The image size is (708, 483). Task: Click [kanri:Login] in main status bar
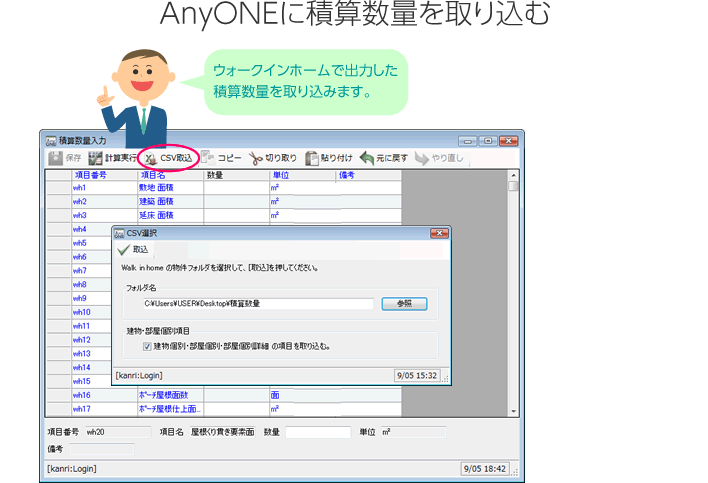[72, 469]
